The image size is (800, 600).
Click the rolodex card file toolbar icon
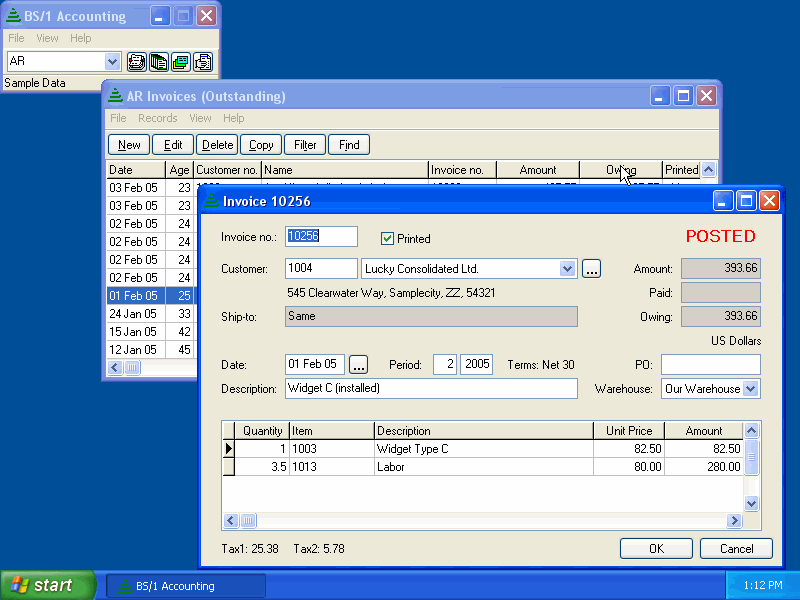[136, 62]
